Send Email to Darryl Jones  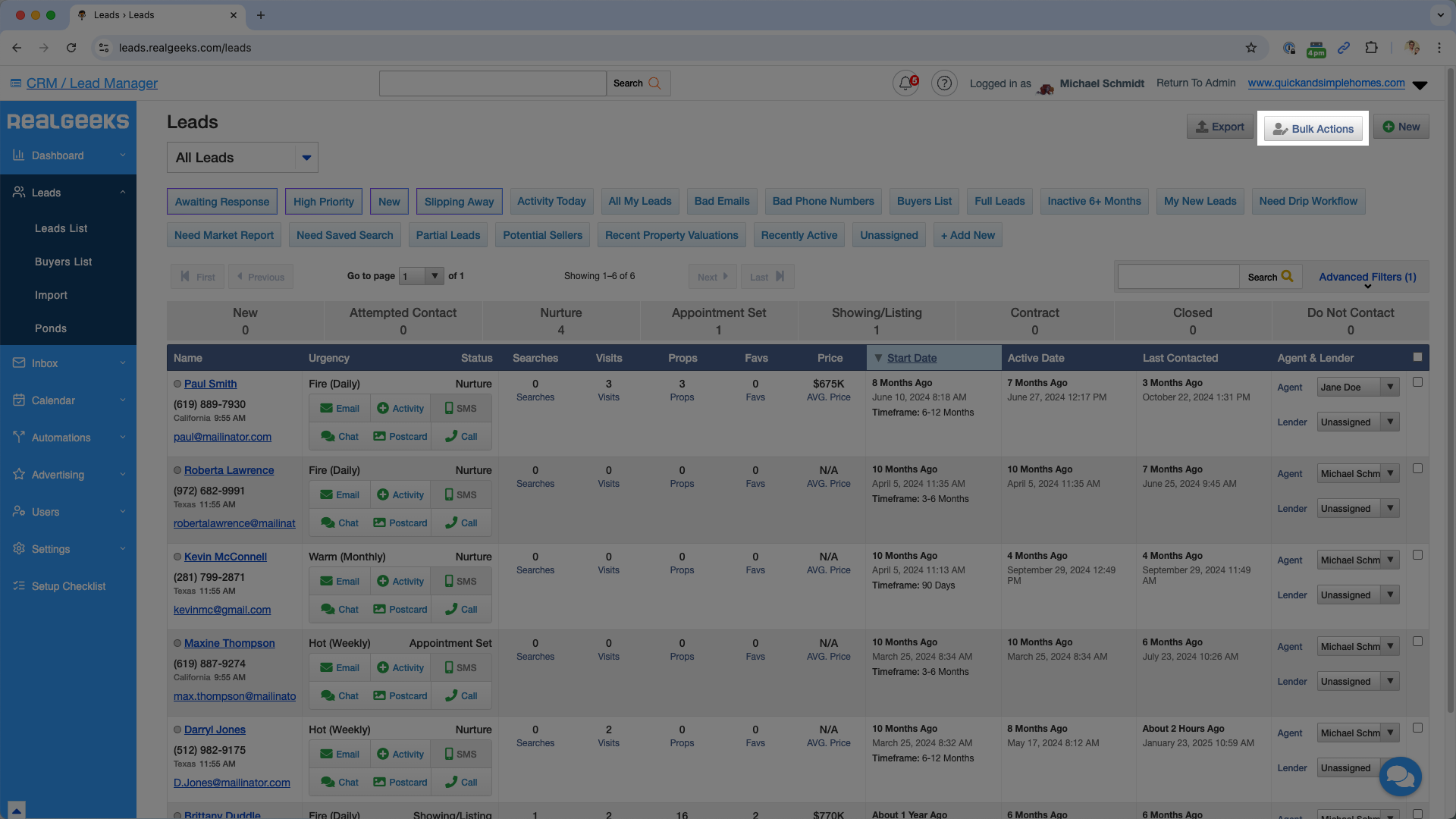pyautogui.click(x=340, y=754)
